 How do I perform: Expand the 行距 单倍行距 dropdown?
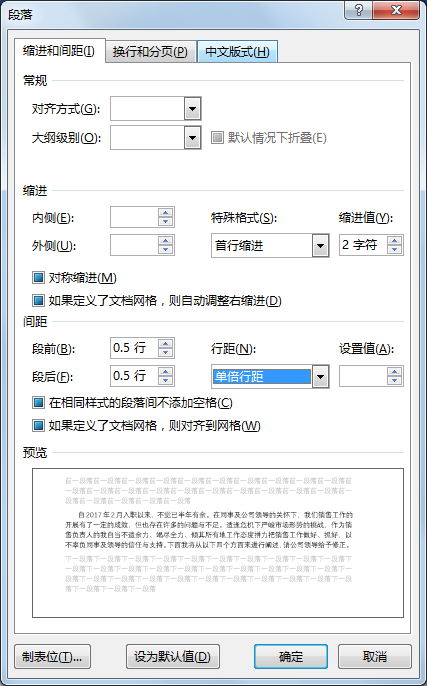[x=320, y=377]
